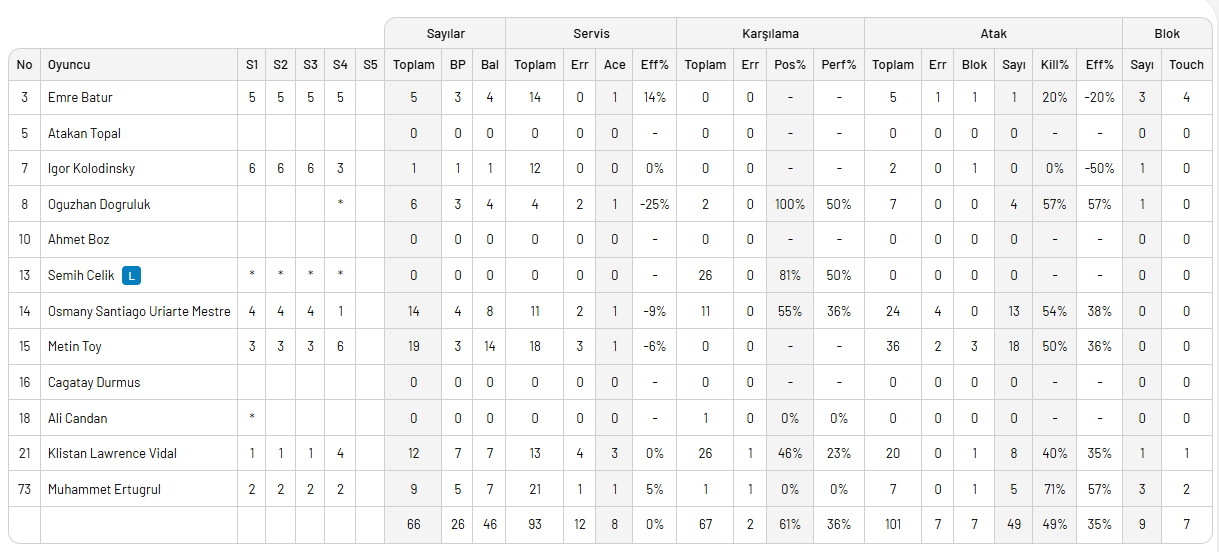Click the Blok group header

tap(1167, 34)
